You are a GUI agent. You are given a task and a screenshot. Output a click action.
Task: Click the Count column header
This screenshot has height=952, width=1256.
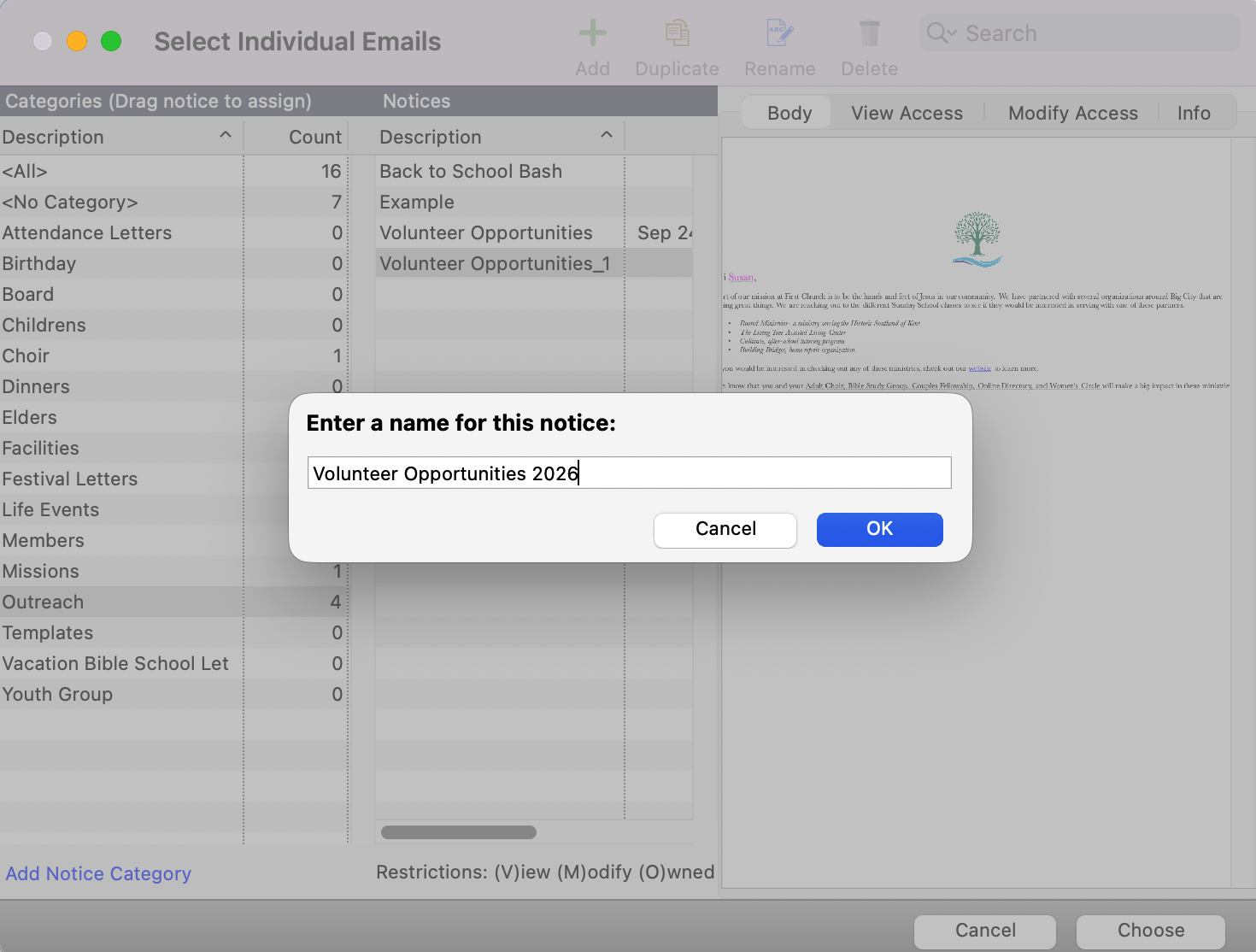click(296, 137)
